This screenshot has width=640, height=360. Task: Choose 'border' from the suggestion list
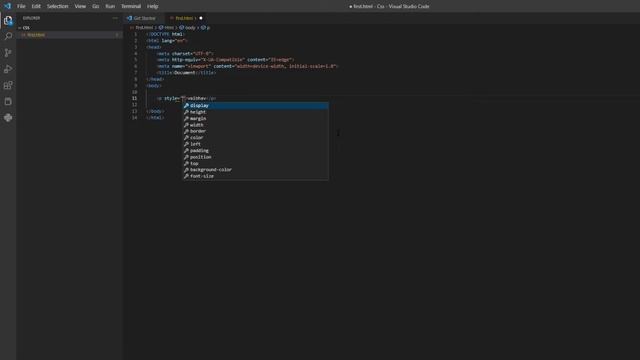coord(256,131)
